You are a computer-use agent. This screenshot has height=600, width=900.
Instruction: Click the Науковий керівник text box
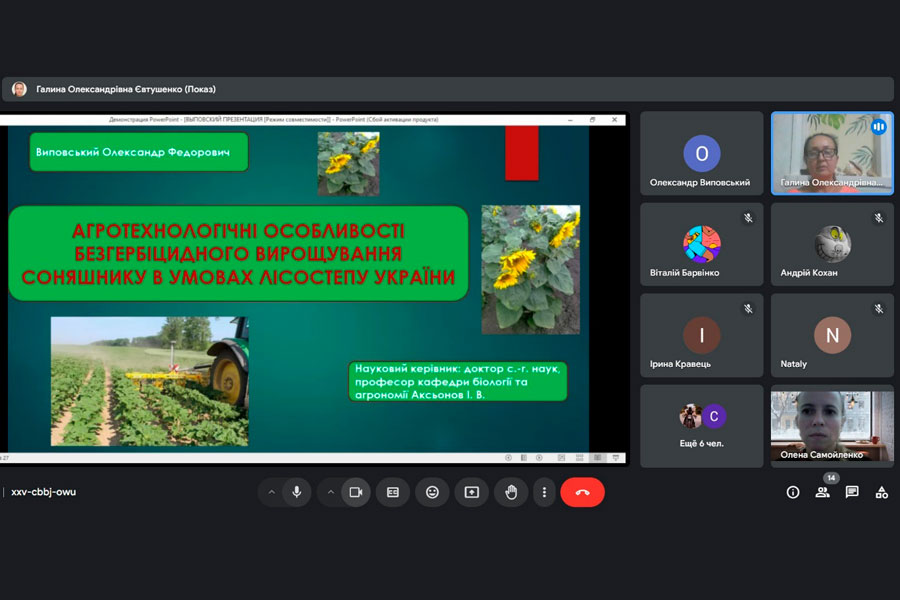457,381
